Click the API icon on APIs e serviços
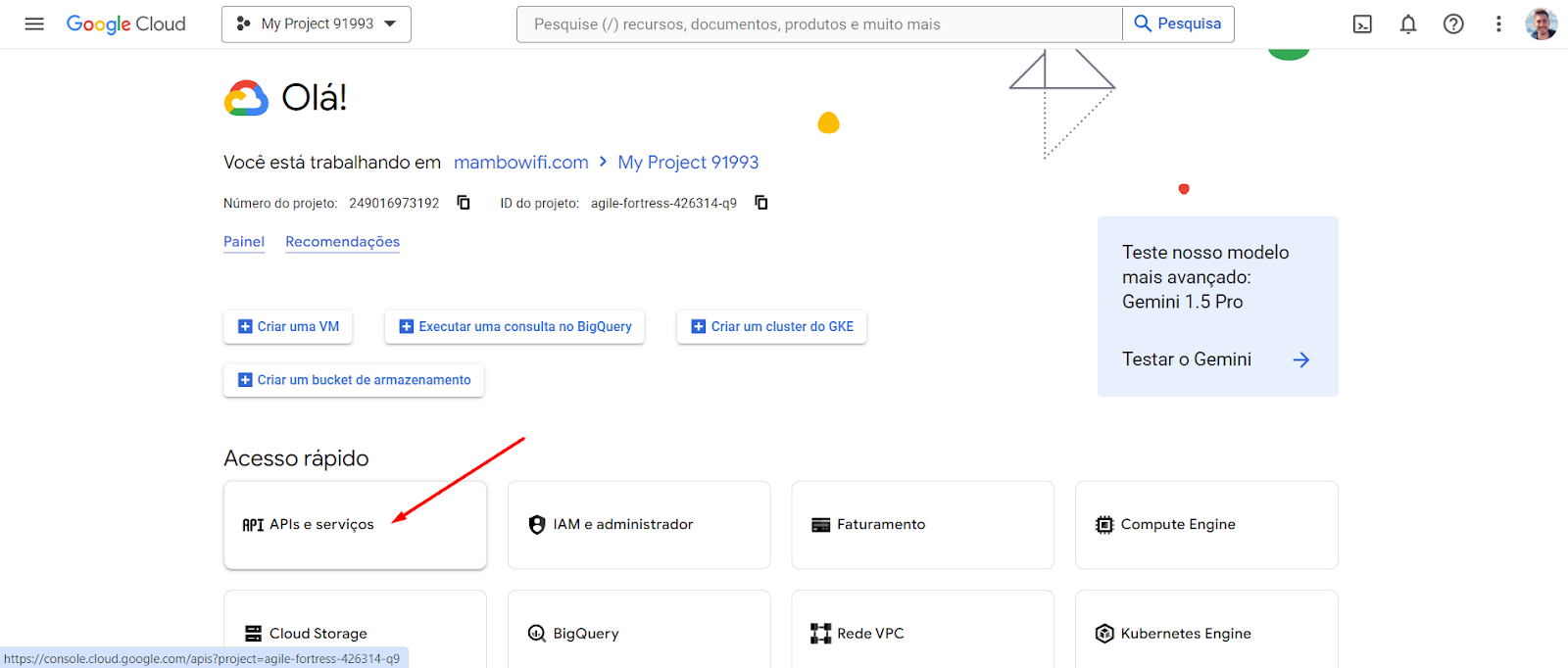Viewport: 1568px width, 668px height. (253, 525)
